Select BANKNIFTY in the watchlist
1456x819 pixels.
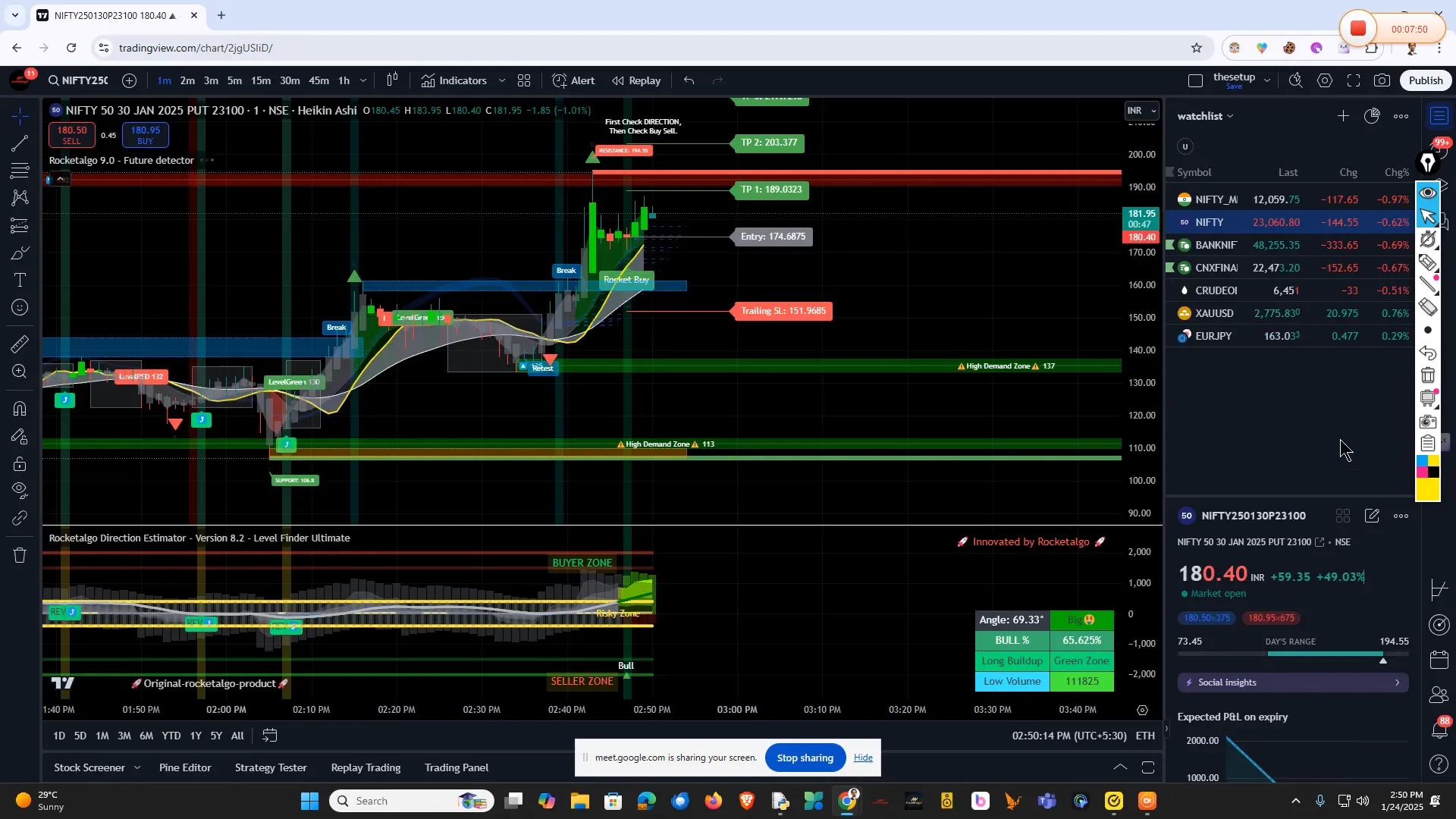point(1216,244)
